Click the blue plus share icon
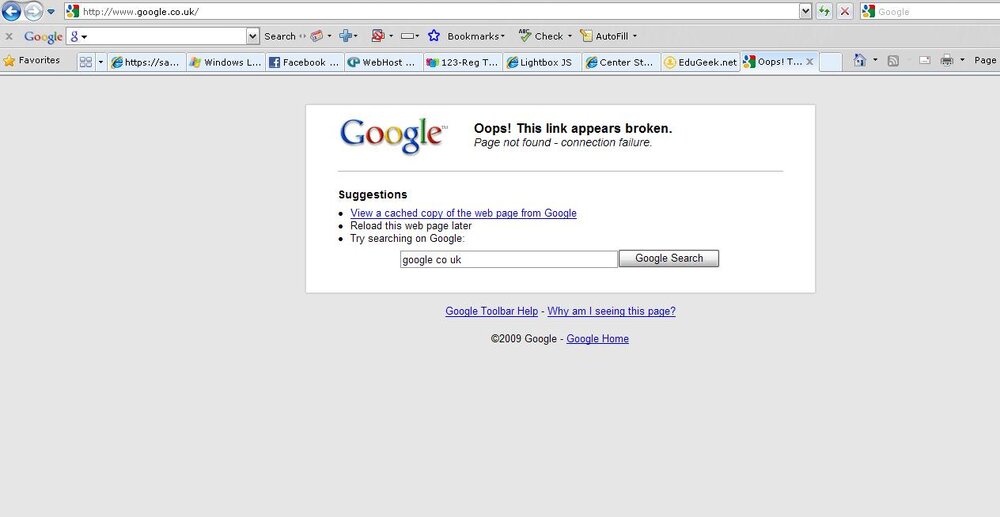 pyautogui.click(x=346, y=36)
